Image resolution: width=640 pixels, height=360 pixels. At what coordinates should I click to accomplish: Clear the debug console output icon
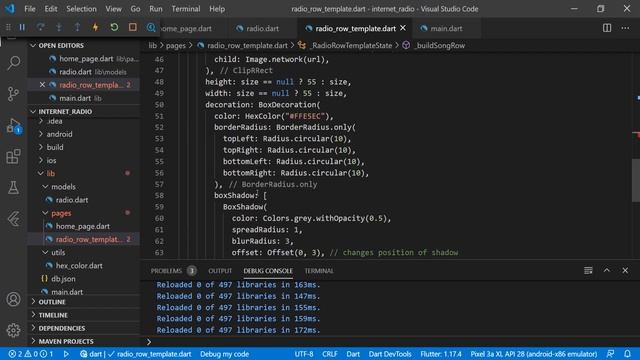point(588,271)
